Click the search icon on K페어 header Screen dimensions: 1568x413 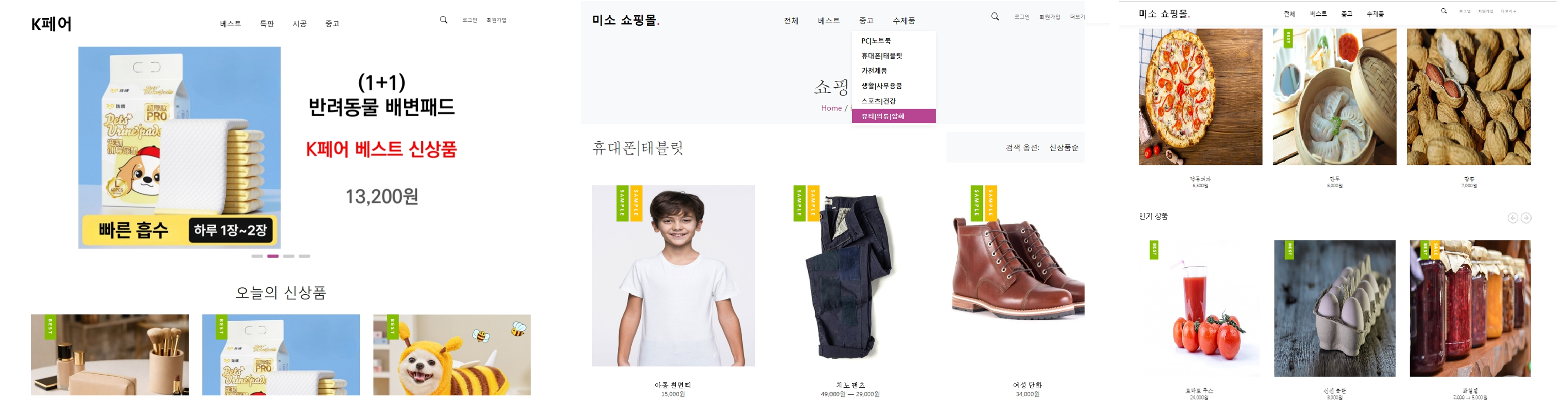pyautogui.click(x=444, y=20)
